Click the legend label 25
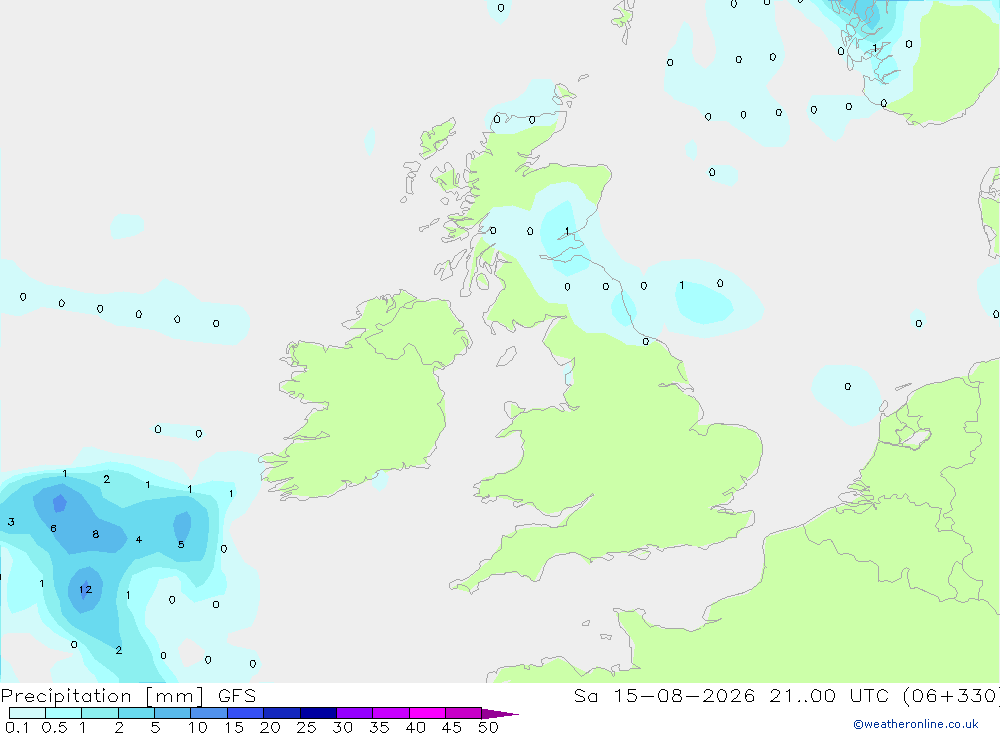The width and height of the screenshot is (1000, 733). click(306, 727)
